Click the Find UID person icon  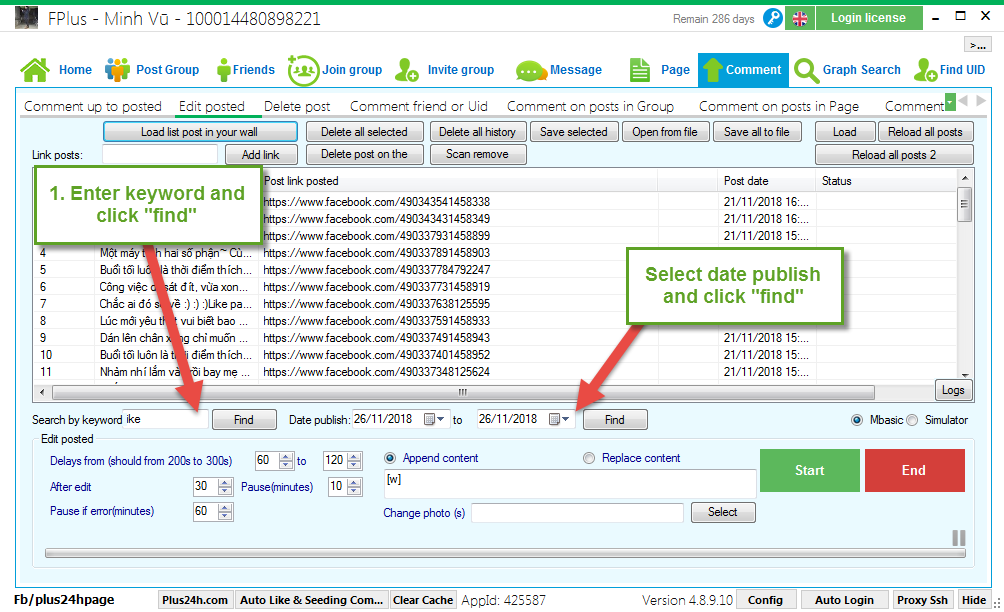point(925,70)
